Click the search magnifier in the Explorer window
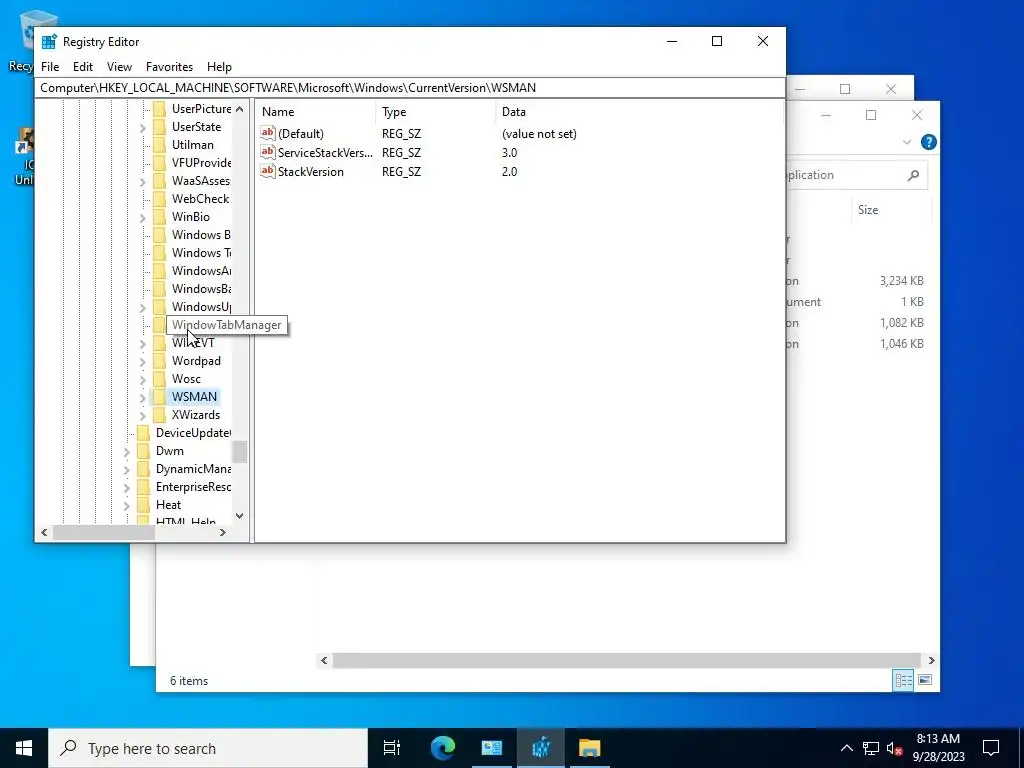Screen dimensions: 1024x768 [x=913, y=175]
